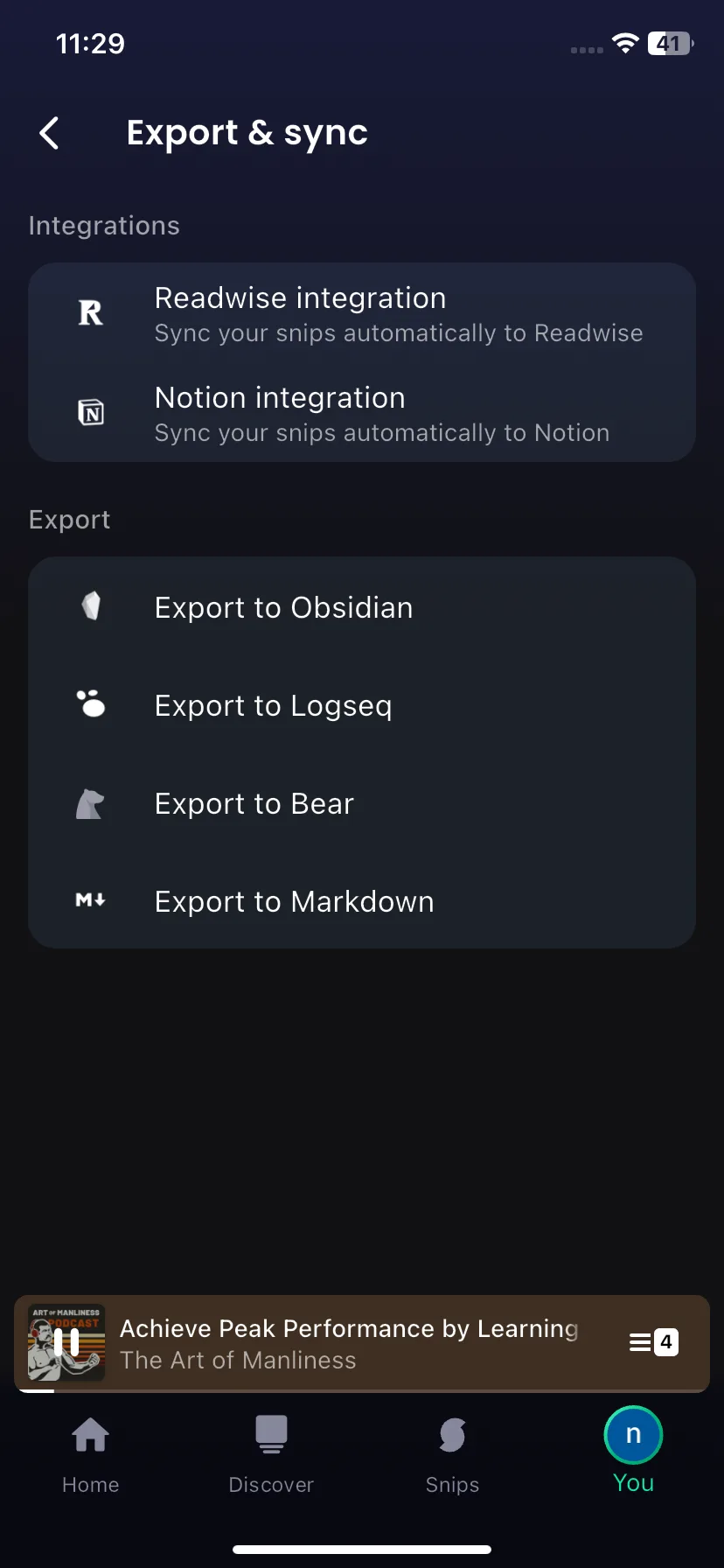Go back using the left chevron arrow
The image size is (724, 1568).
click(50, 133)
